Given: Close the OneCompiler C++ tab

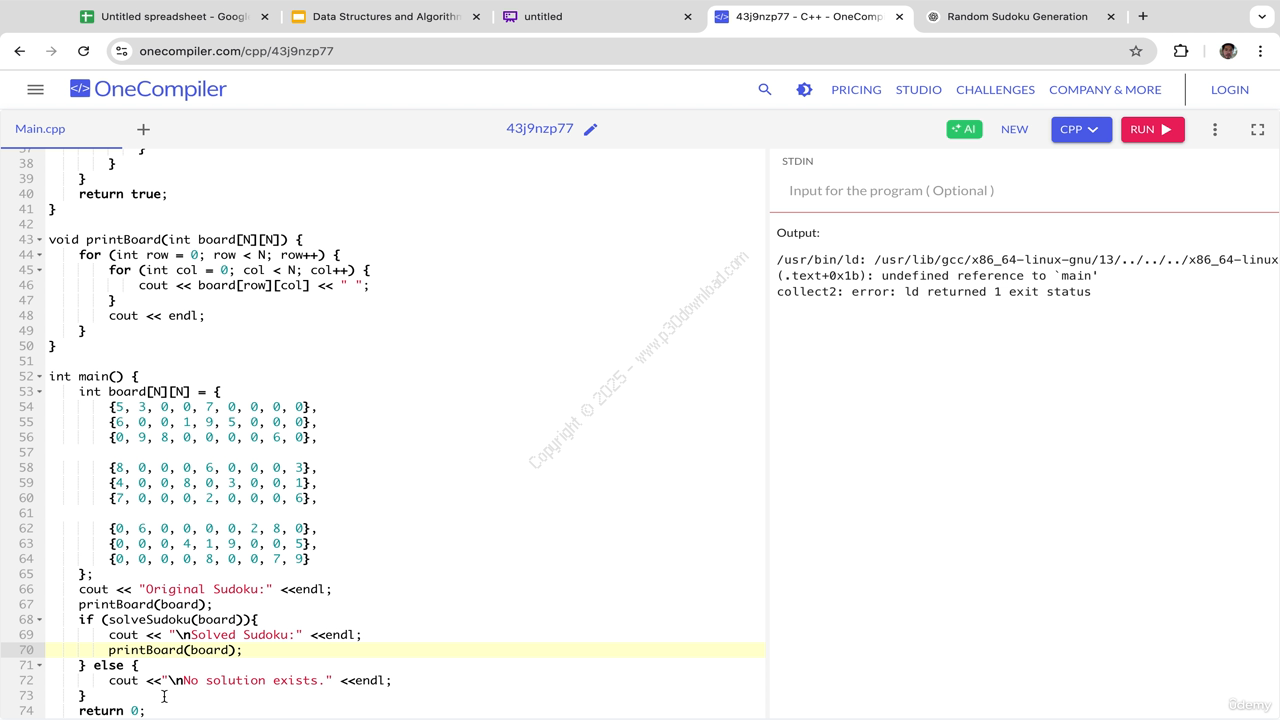Looking at the screenshot, I should tap(899, 17).
